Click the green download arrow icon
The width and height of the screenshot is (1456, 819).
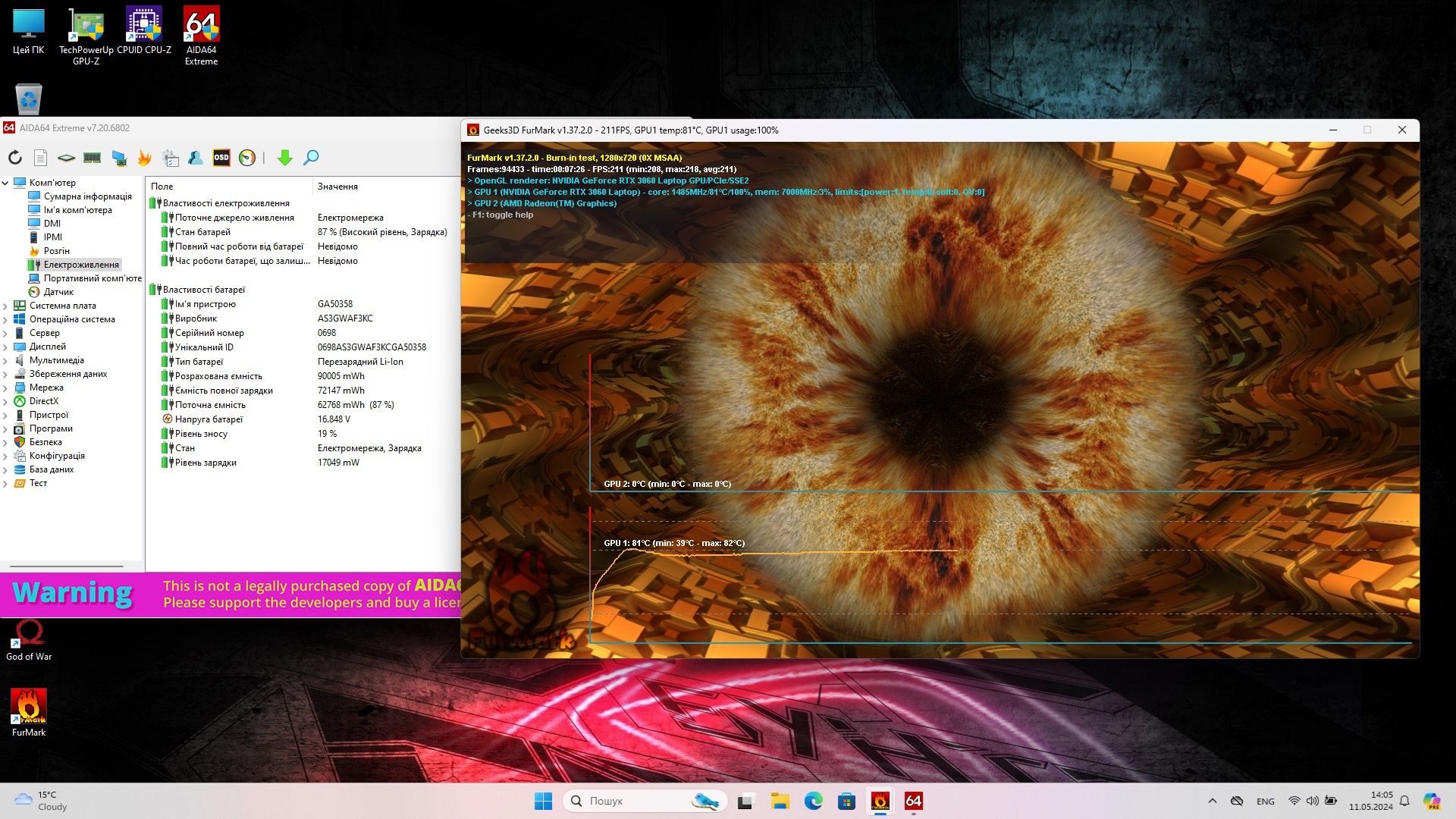tap(285, 158)
